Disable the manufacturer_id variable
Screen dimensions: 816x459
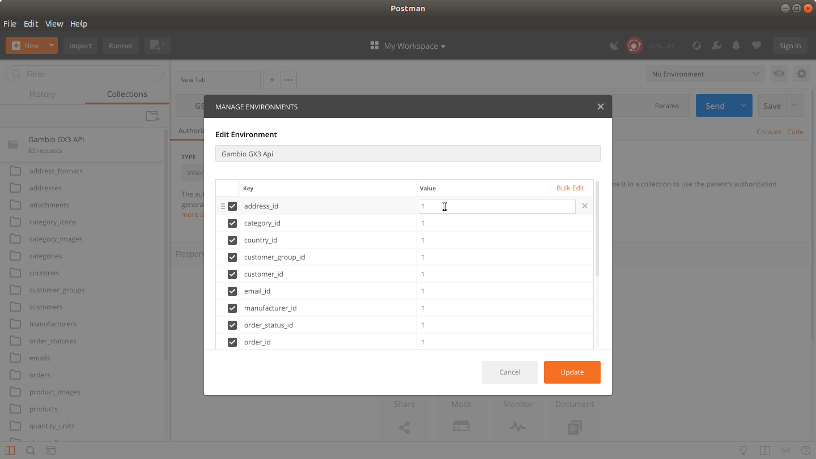coord(233,308)
